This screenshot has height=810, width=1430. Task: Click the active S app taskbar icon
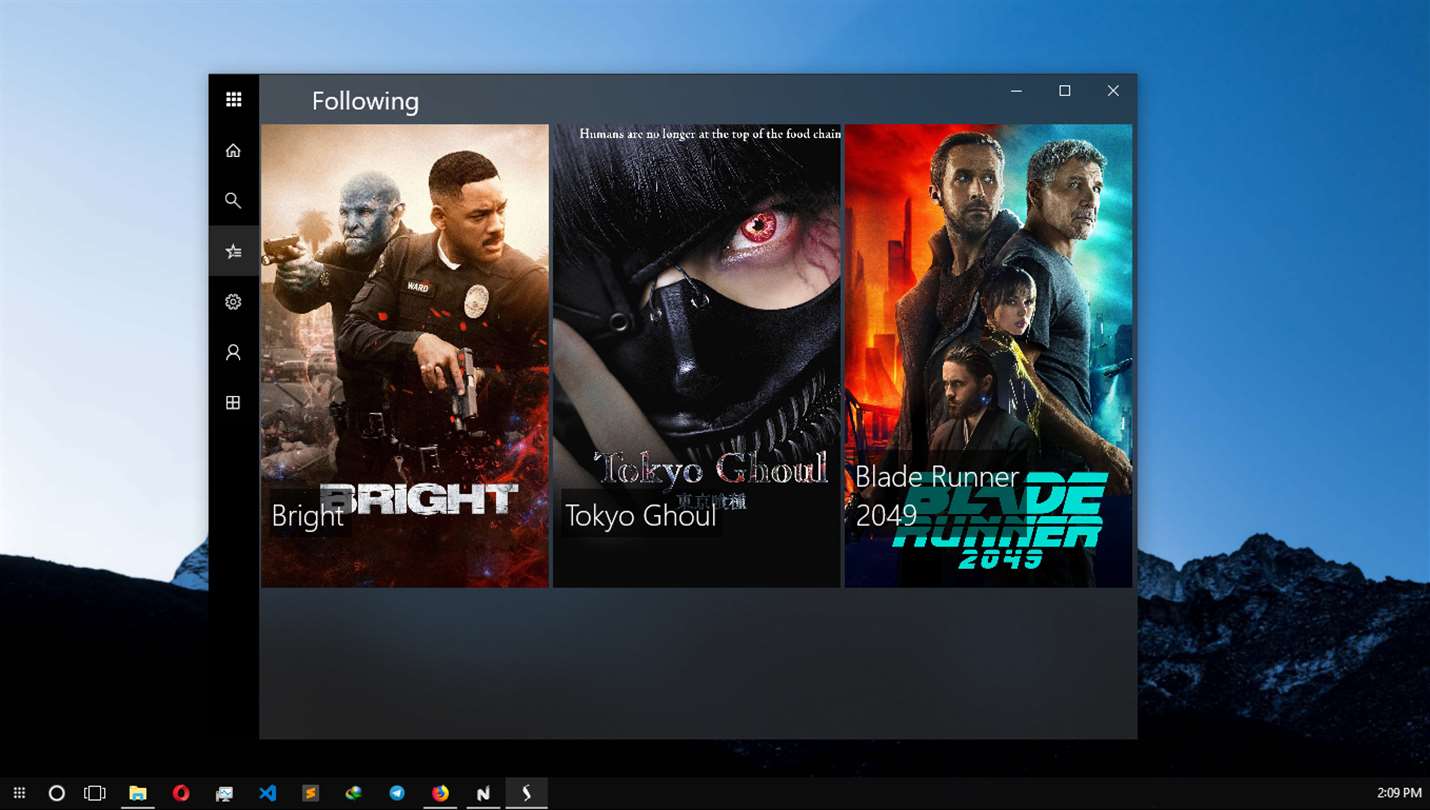pyautogui.click(x=526, y=793)
